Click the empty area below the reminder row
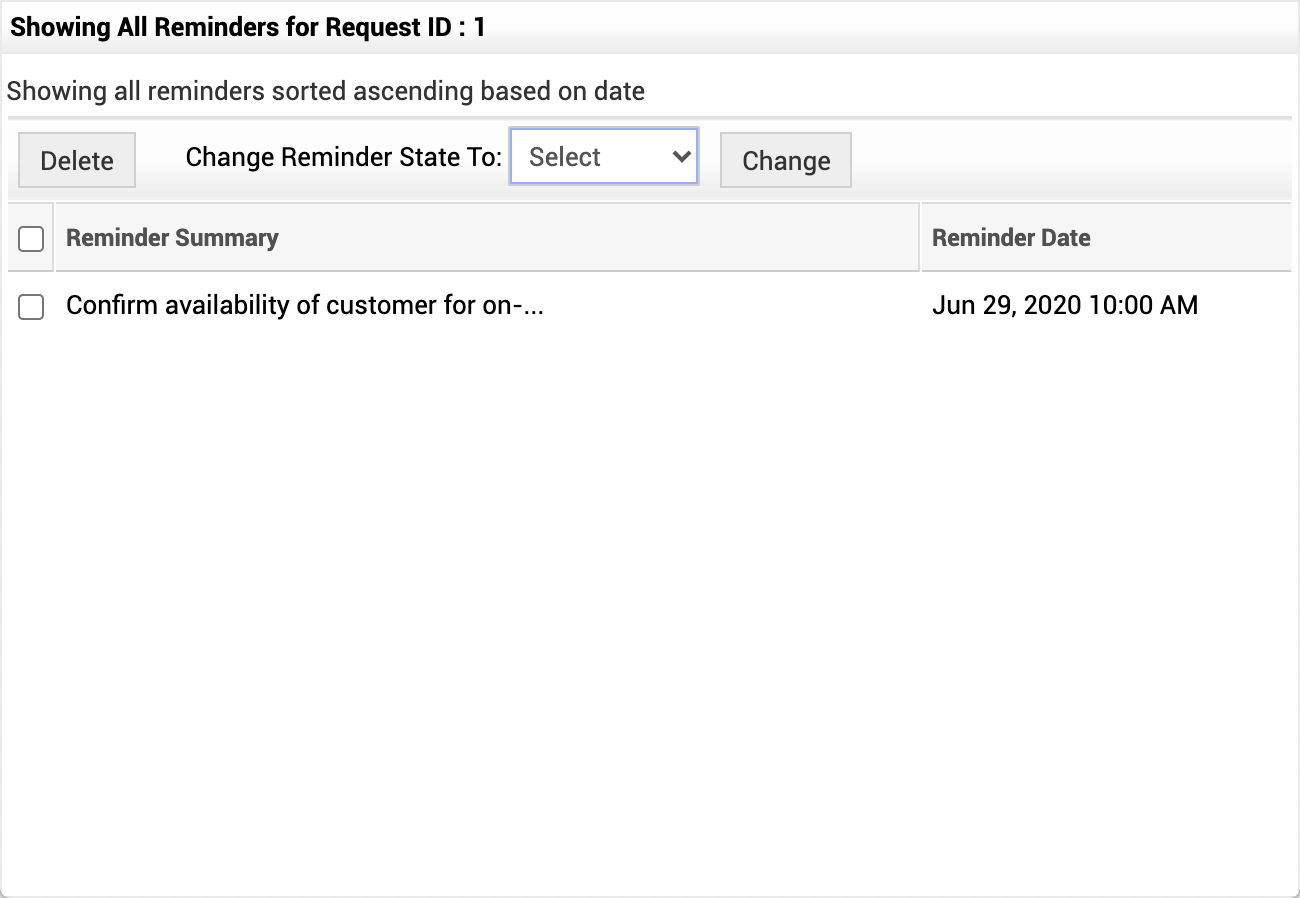Image resolution: width=1300 pixels, height=898 pixels. (650, 600)
